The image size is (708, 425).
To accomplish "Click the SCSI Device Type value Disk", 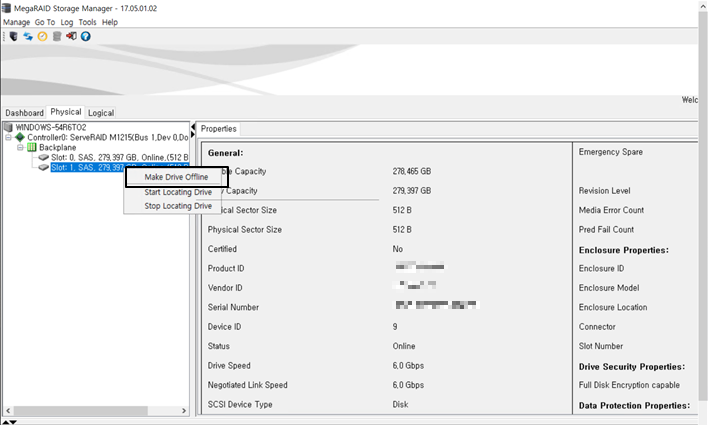I will [400, 404].
